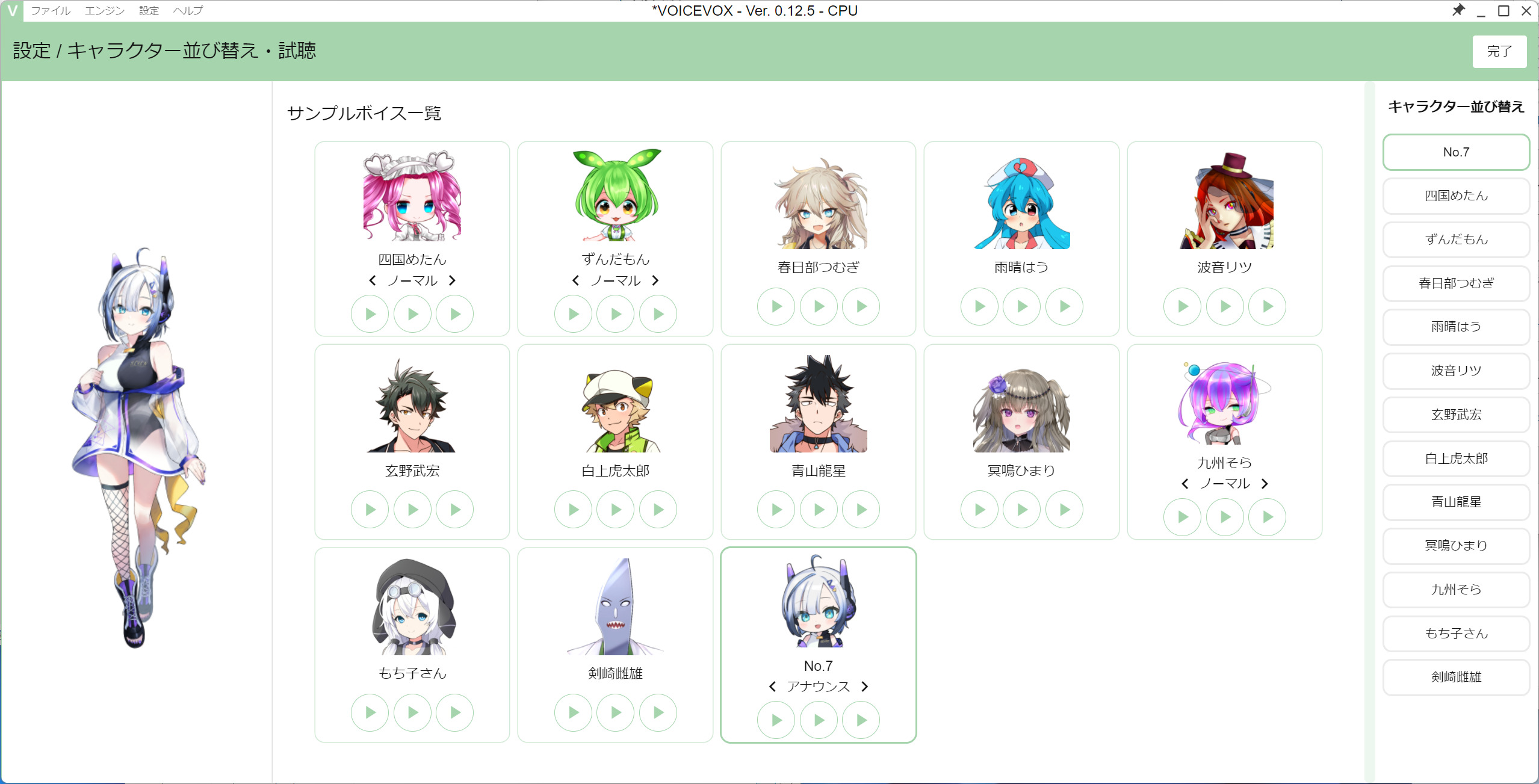Pin the window with the pushpin icon

(x=1458, y=10)
